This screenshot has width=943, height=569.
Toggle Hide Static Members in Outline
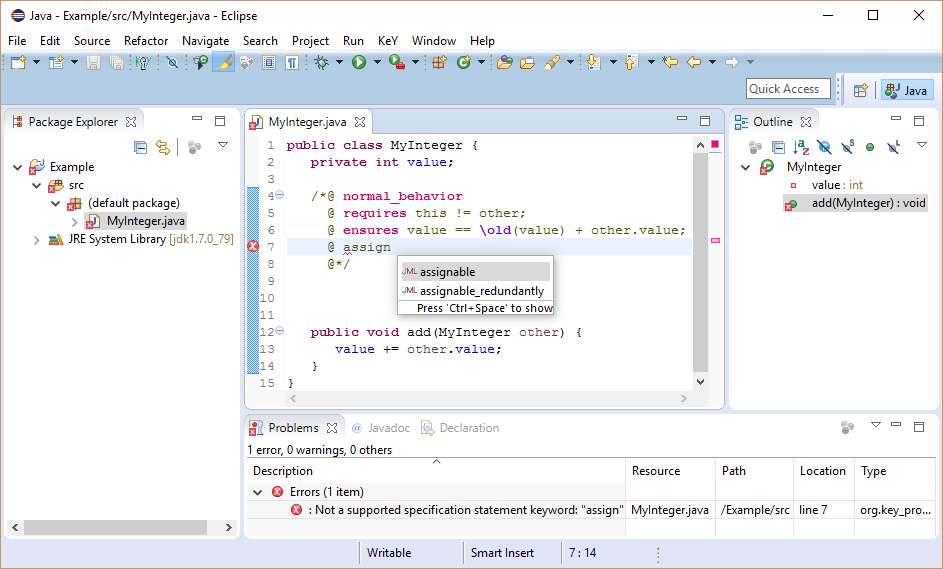pos(847,147)
